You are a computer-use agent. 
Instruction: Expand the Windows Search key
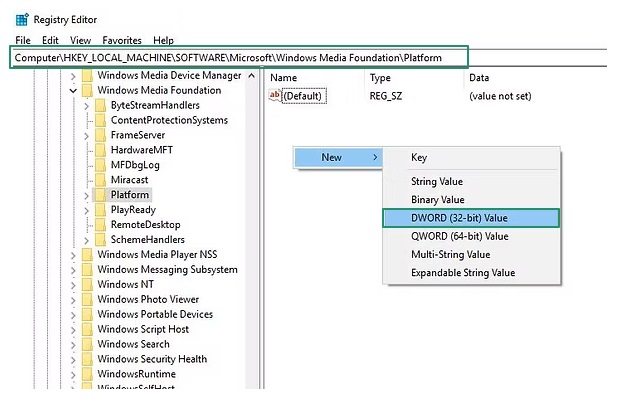tap(73, 345)
